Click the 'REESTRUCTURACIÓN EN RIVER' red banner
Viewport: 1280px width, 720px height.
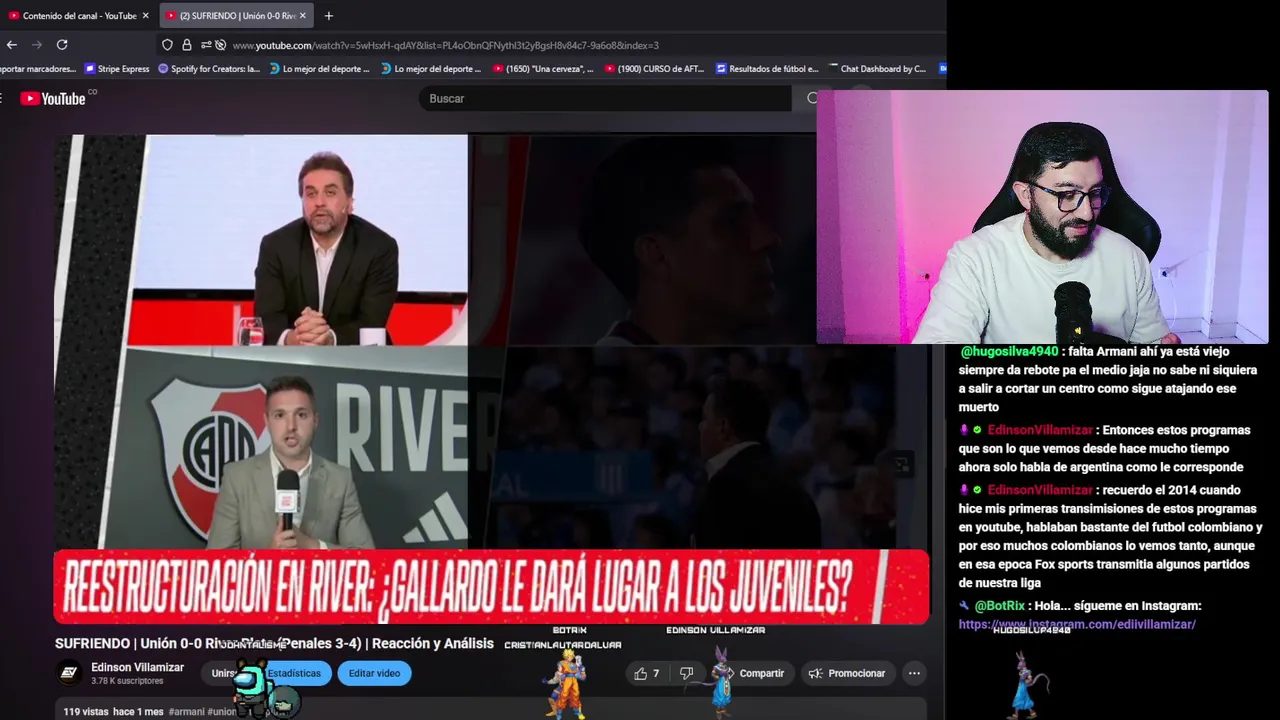491,586
